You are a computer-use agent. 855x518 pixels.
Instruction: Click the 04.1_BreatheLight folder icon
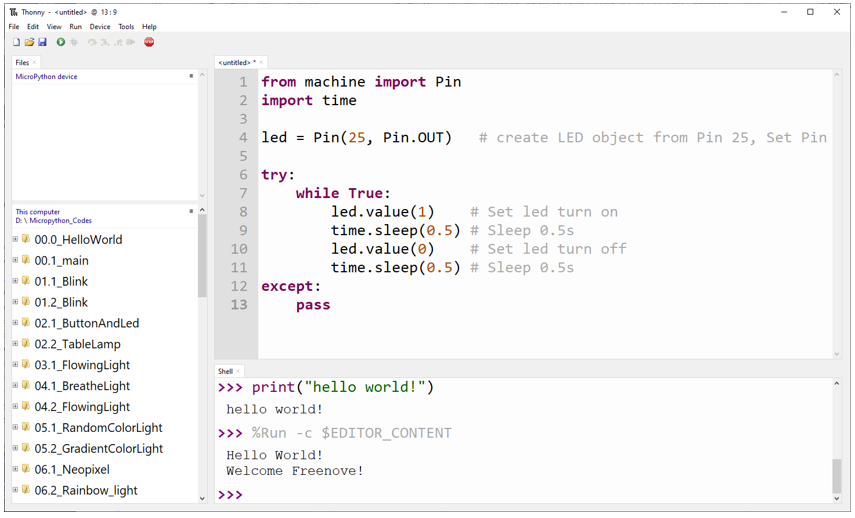(x=26, y=386)
